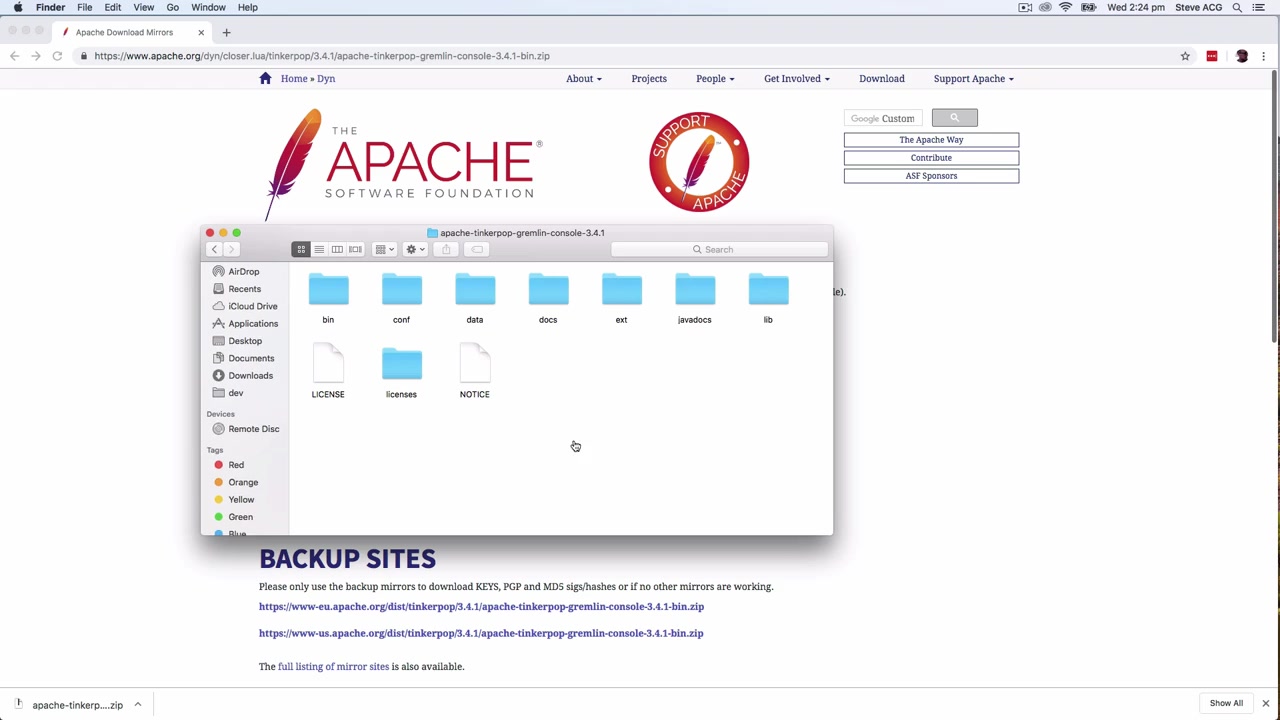
Task: Switch Finder to column view
Action: click(337, 249)
